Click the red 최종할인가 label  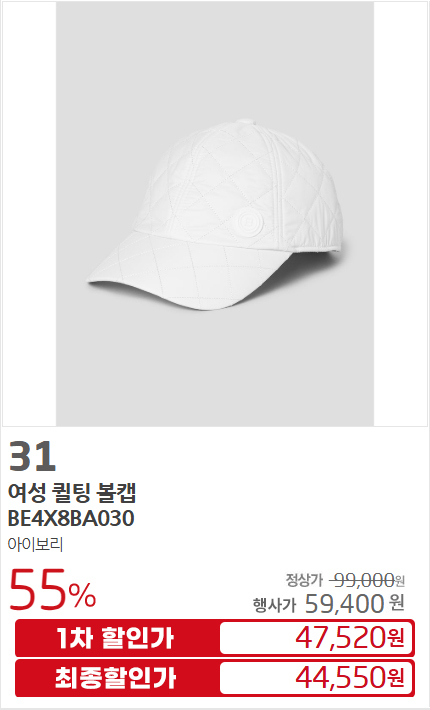115,678
